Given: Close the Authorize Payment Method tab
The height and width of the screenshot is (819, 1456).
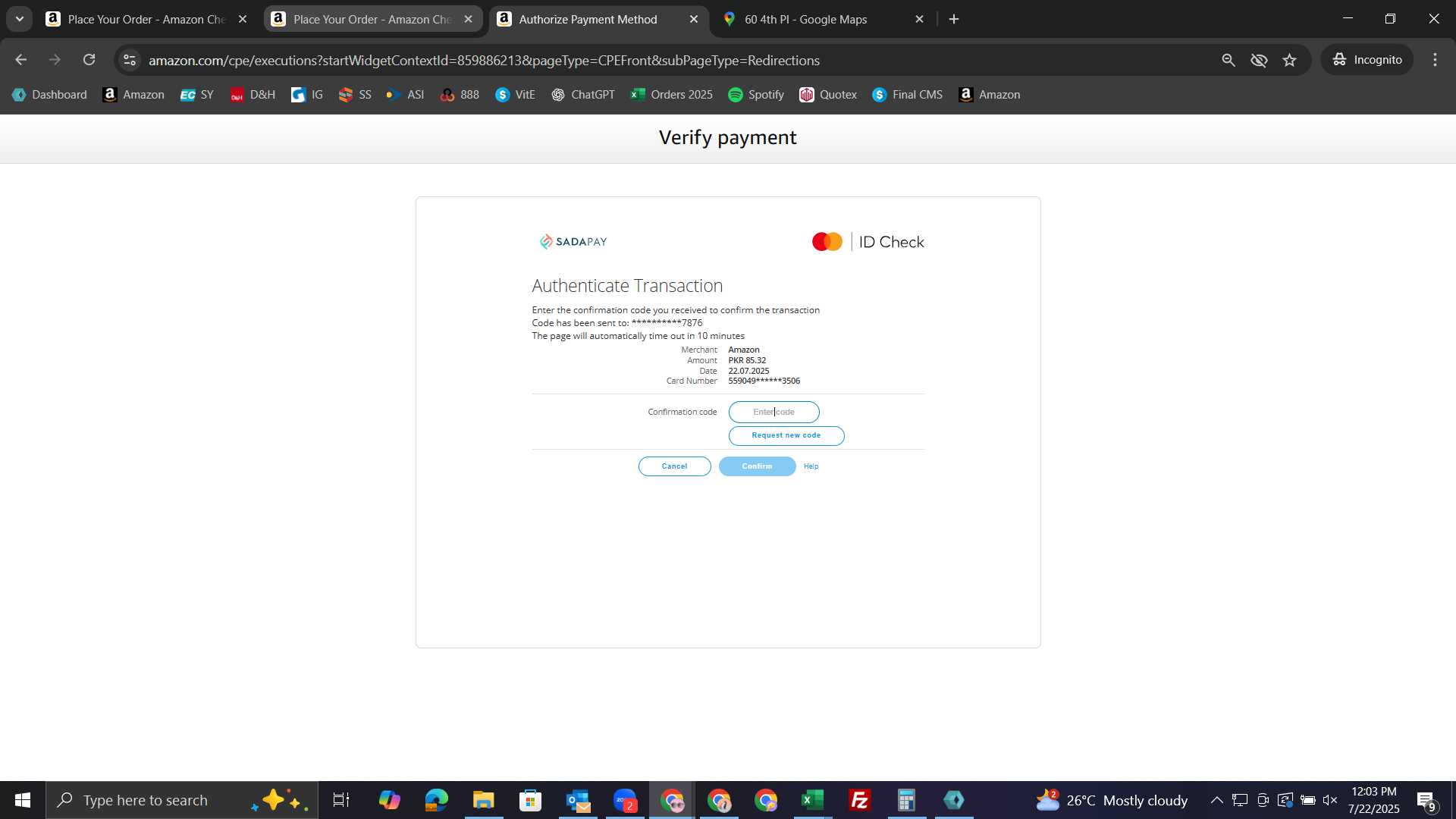Looking at the screenshot, I should coord(694,19).
